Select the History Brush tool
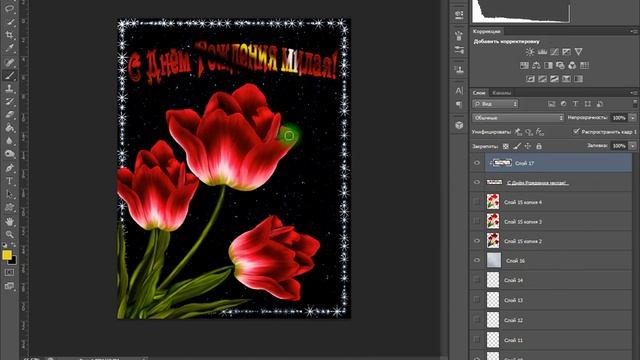This screenshot has height=360, width=640. pos(9,102)
